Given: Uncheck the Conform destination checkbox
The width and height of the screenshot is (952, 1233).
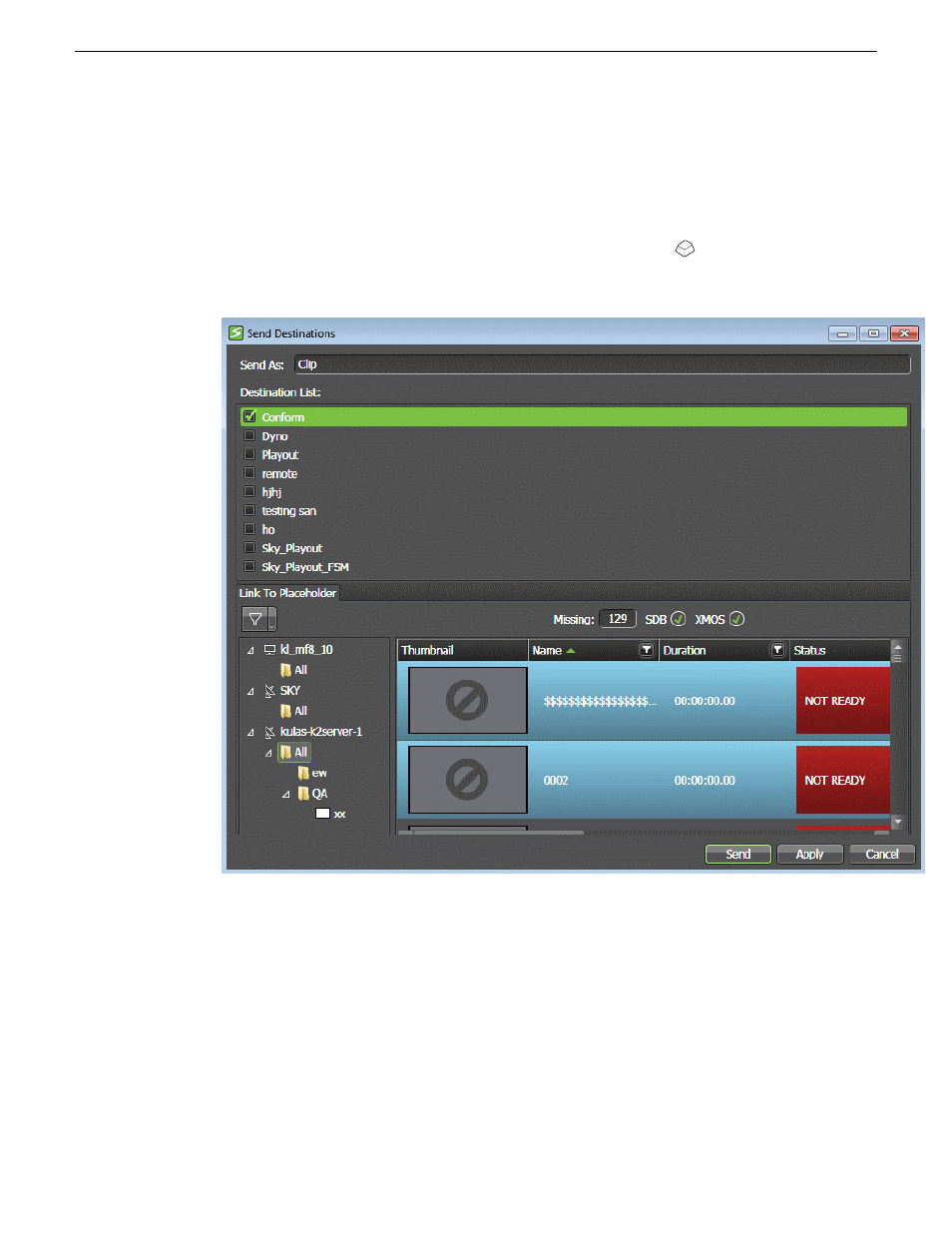Looking at the screenshot, I should (x=249, y=416).
